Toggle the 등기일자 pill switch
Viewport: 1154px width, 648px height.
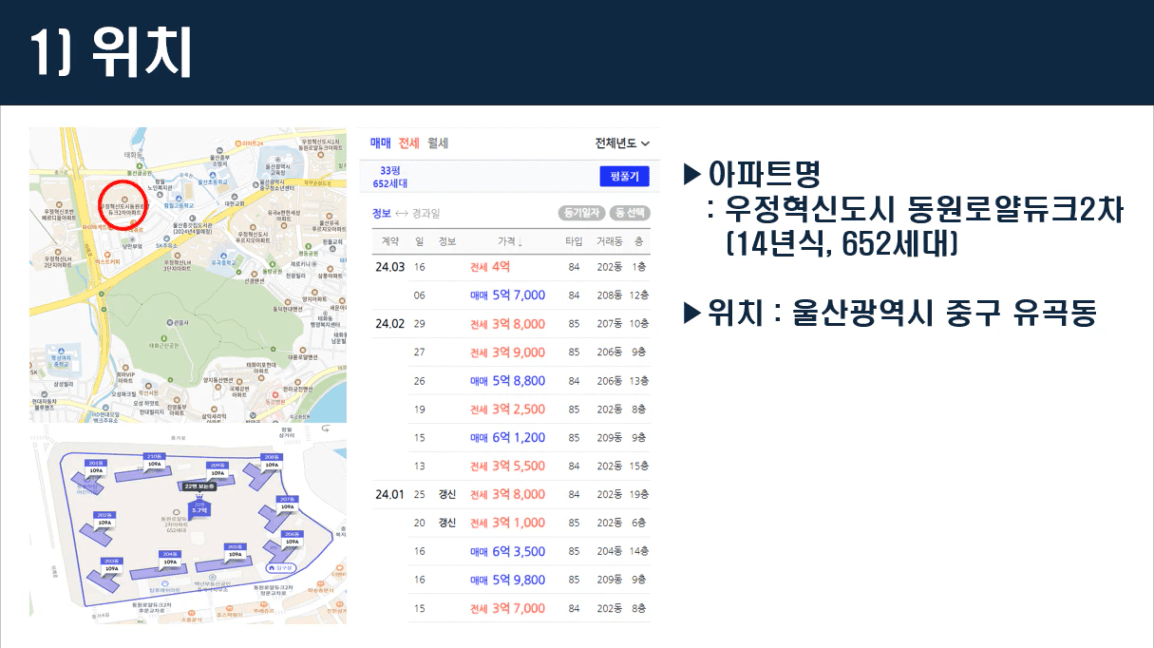[581, 213]
